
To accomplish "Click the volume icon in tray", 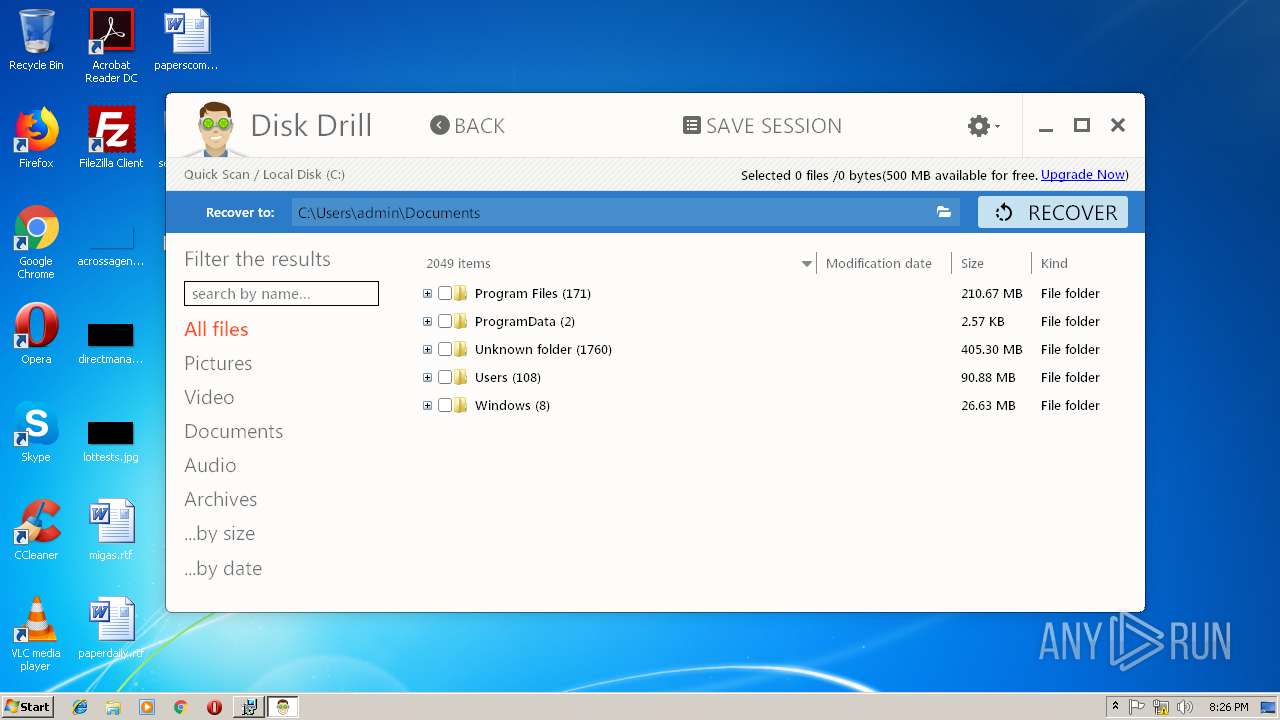I will (1185, 707).
